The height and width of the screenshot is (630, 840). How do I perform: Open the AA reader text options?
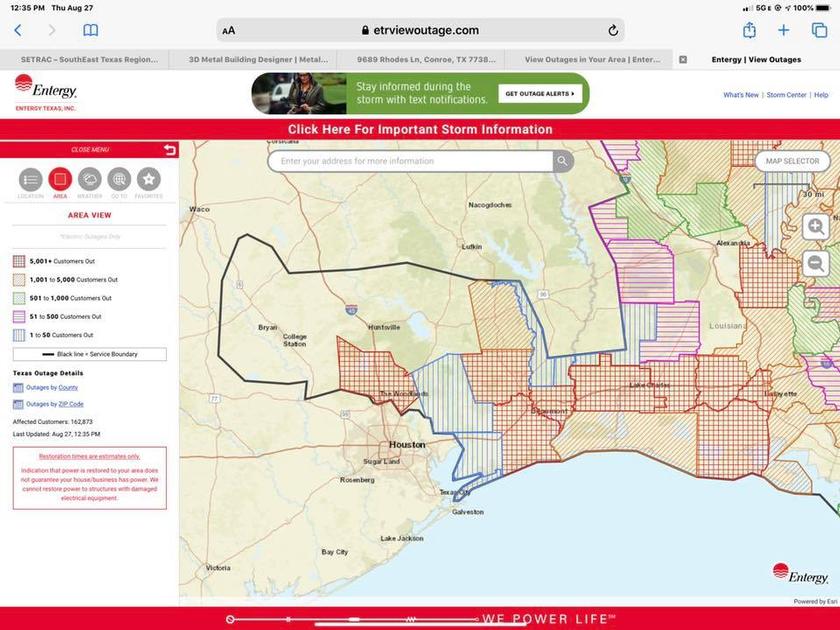[229, 31]
